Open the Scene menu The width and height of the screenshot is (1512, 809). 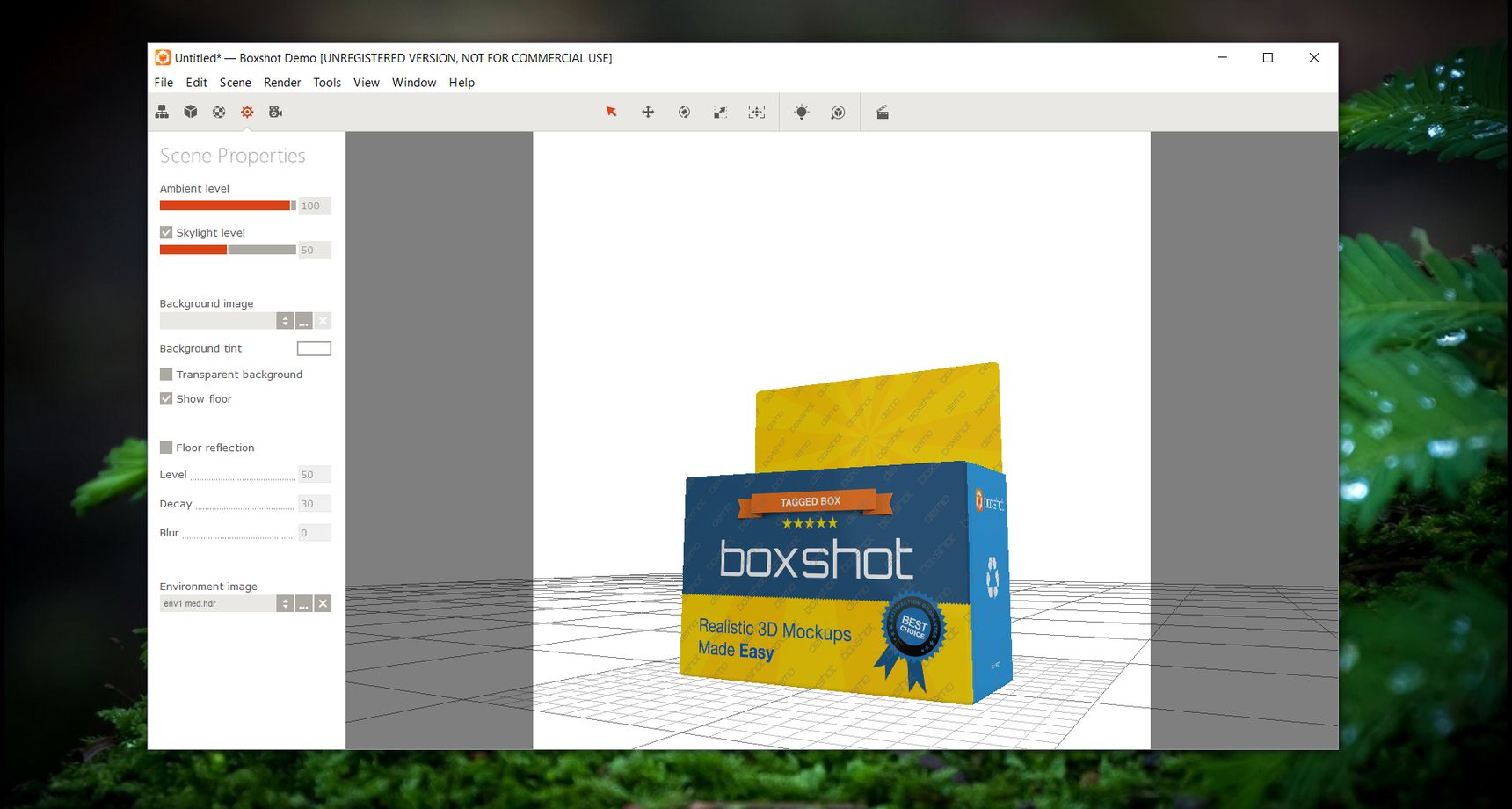235,83
